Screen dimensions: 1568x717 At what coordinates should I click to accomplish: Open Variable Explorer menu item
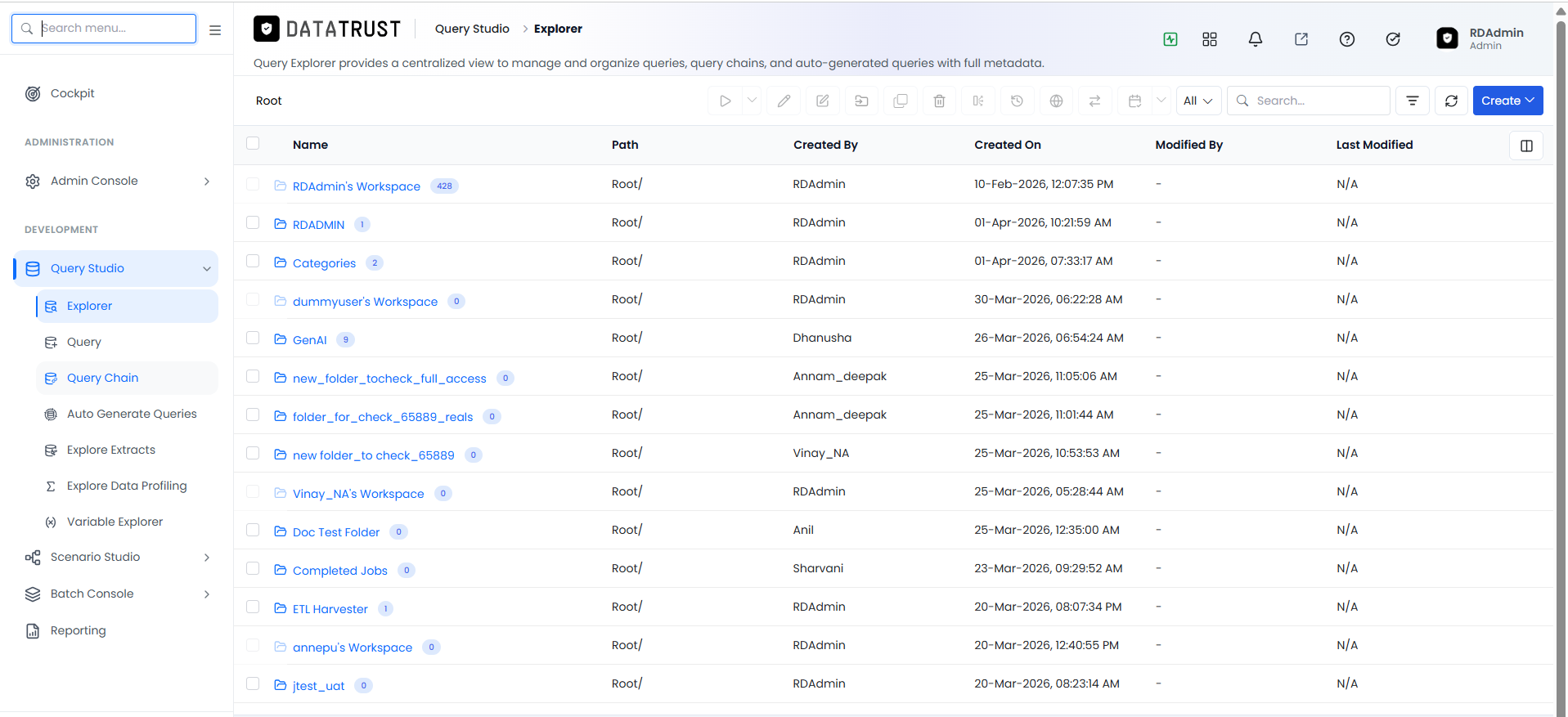[127, 522]
